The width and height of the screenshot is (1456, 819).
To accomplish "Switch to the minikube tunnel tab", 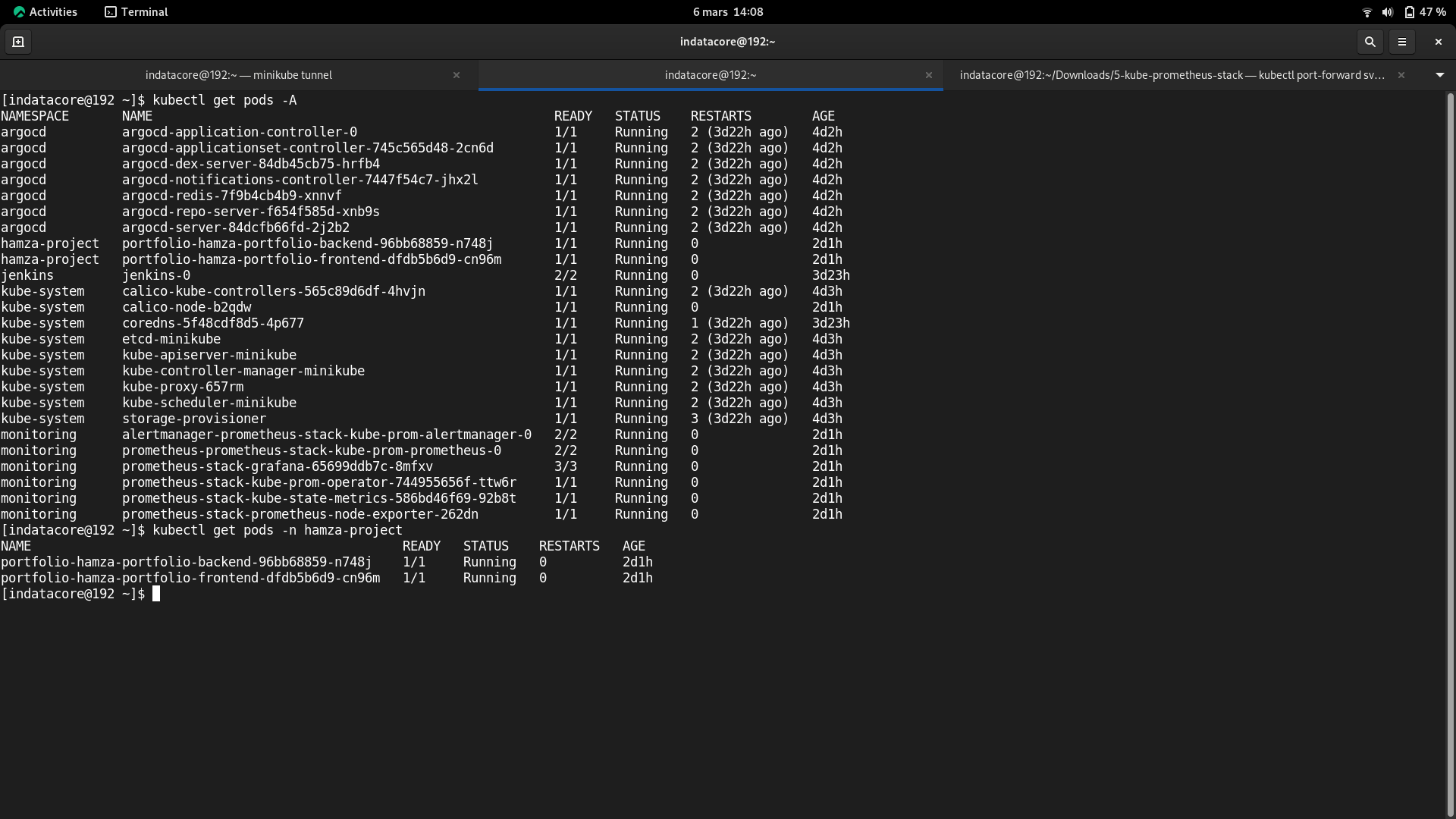I will [x=239, y=74].
